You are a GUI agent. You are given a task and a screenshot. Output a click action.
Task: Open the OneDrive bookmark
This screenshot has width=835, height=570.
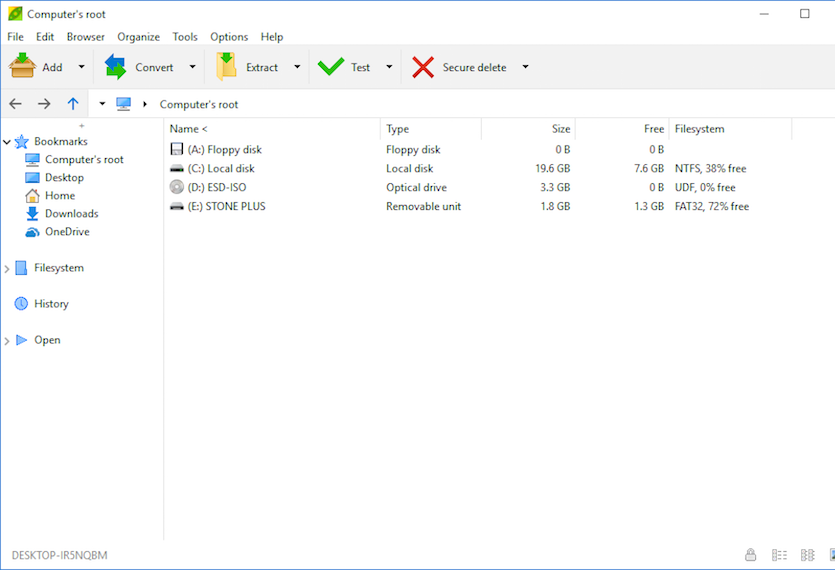coord(58,232)
